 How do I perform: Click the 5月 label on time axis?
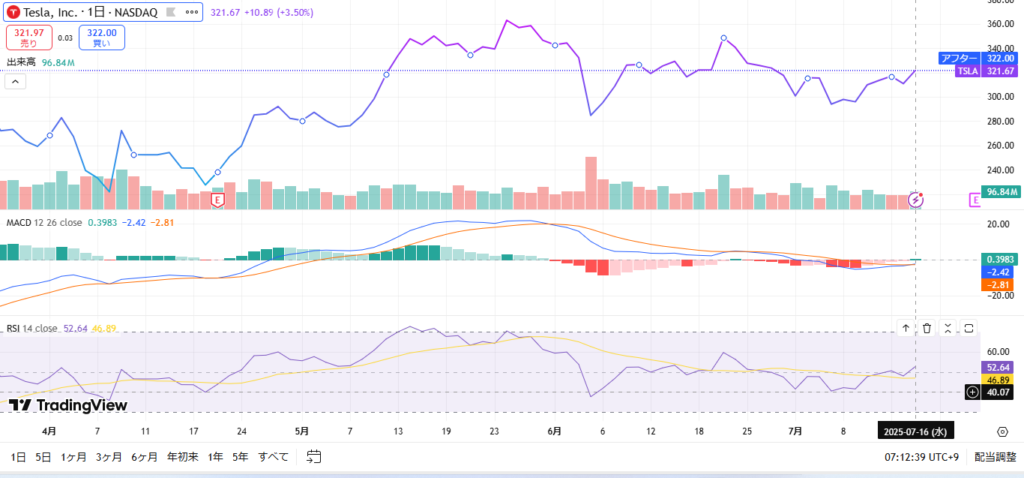coord(302,431)
